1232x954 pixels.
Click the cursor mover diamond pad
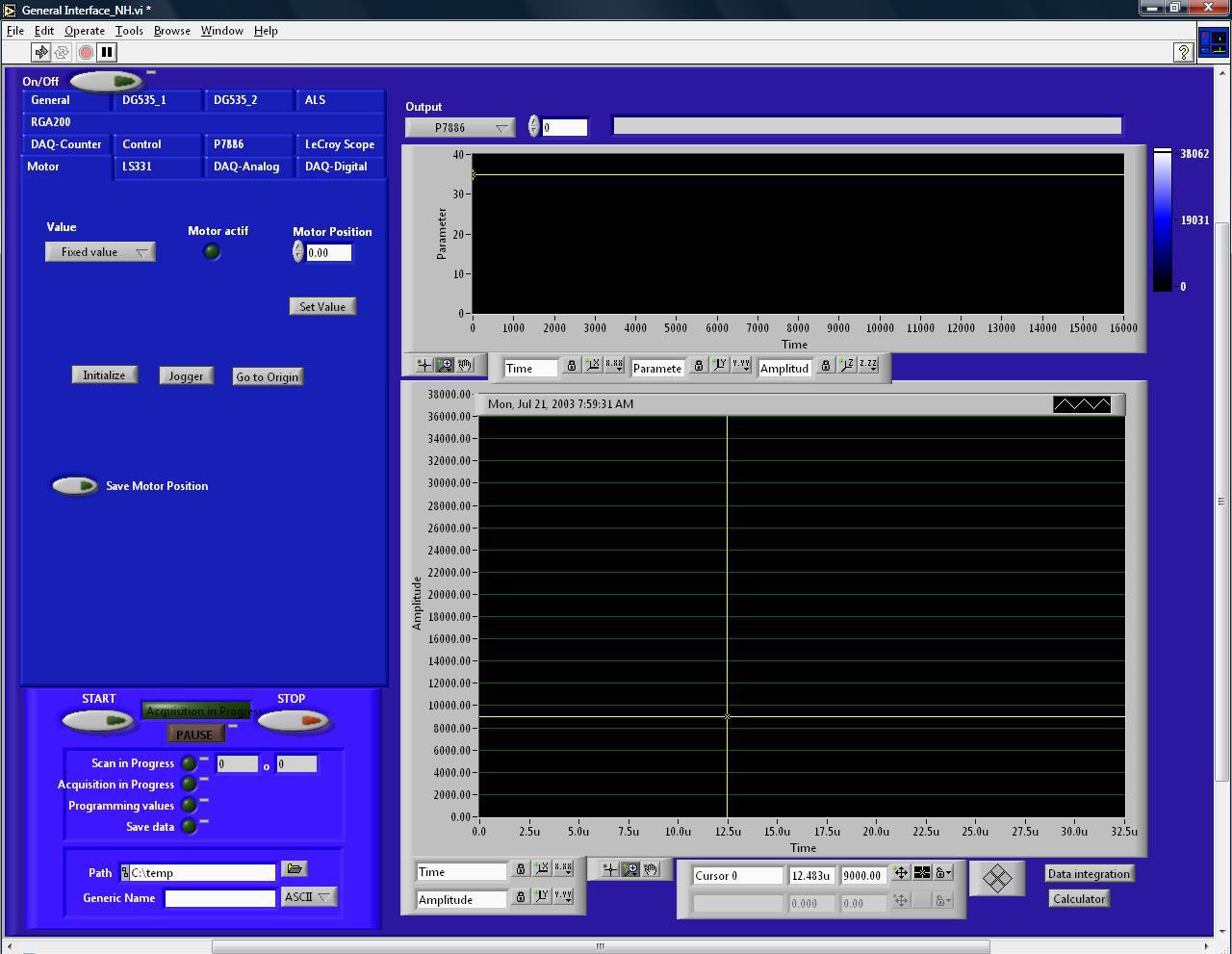click(x=996, y=878)
